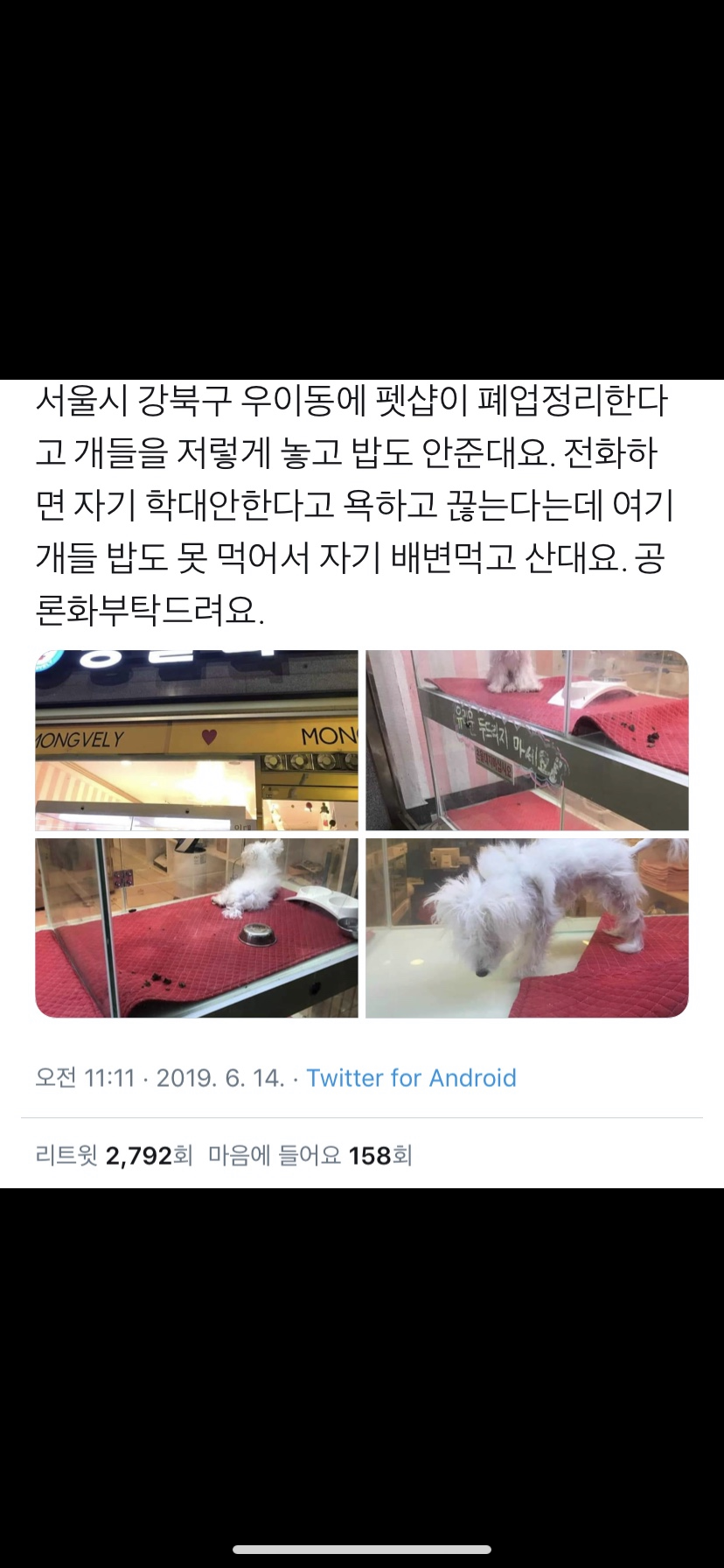Open the photo of dog lying on red mat
This screenshot has height=1568, width=724.
click(197, 927)
